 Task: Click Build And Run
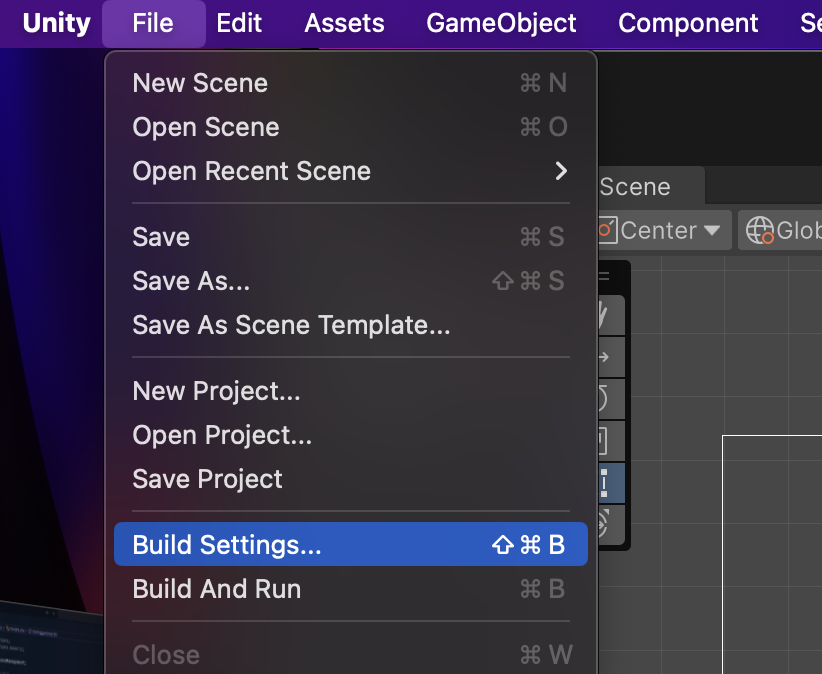(x=217, y=589)
